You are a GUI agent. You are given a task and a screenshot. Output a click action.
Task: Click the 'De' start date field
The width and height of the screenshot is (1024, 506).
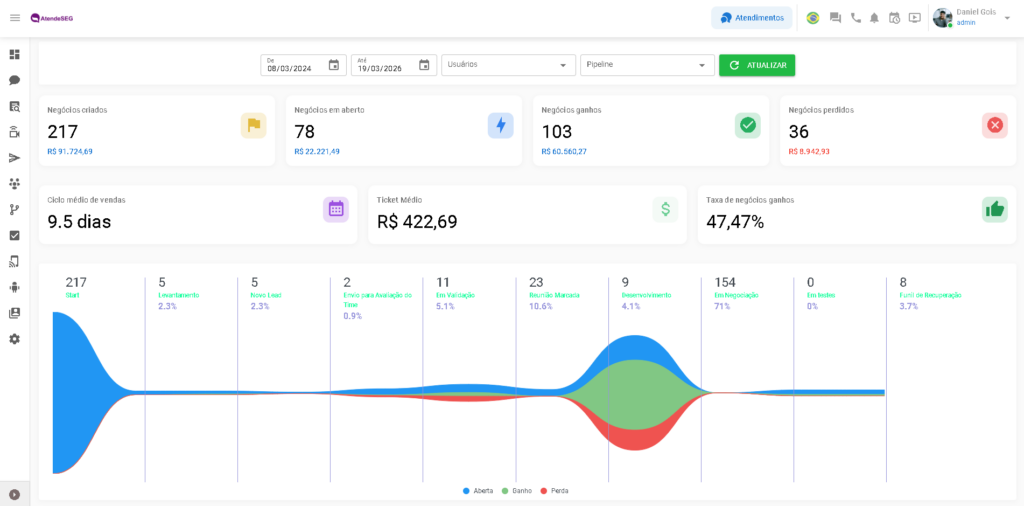(x=292, y=66)
